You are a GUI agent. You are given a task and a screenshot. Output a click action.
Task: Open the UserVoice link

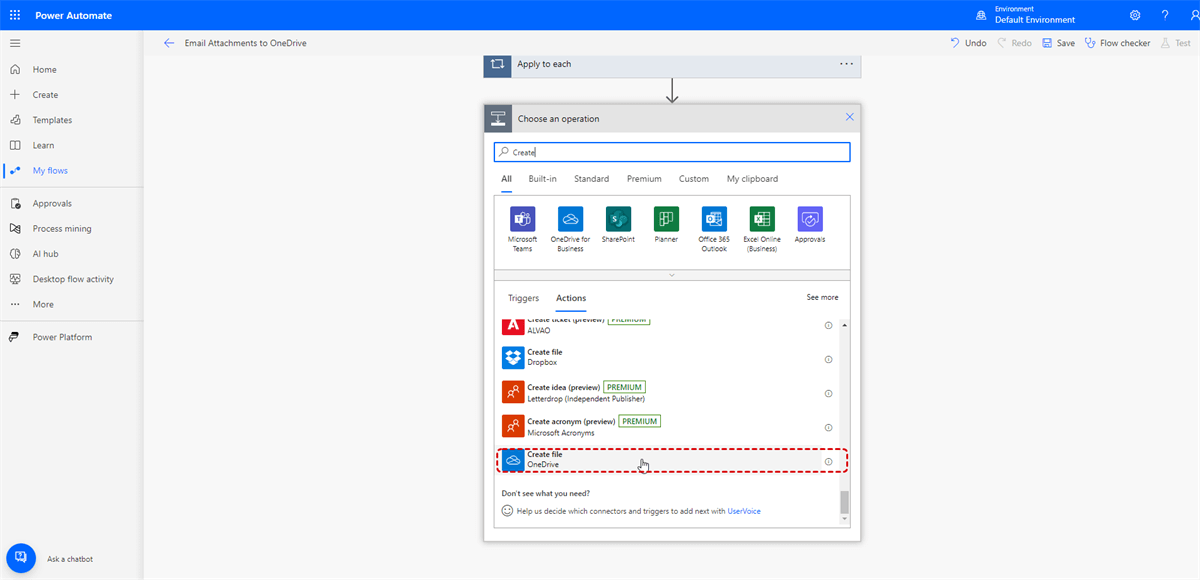pyautogui.click(x=744, y=511)
